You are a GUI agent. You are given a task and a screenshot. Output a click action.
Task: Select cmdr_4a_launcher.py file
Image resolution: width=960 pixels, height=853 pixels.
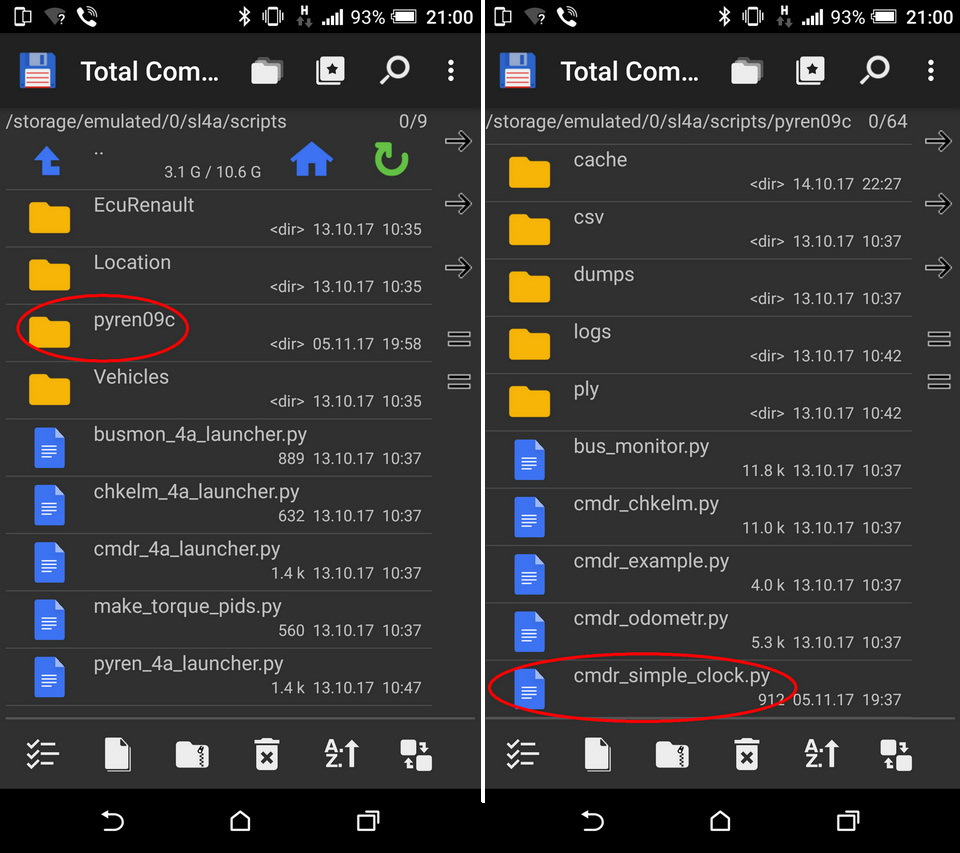pyautogui.click(x=219, y=562)
